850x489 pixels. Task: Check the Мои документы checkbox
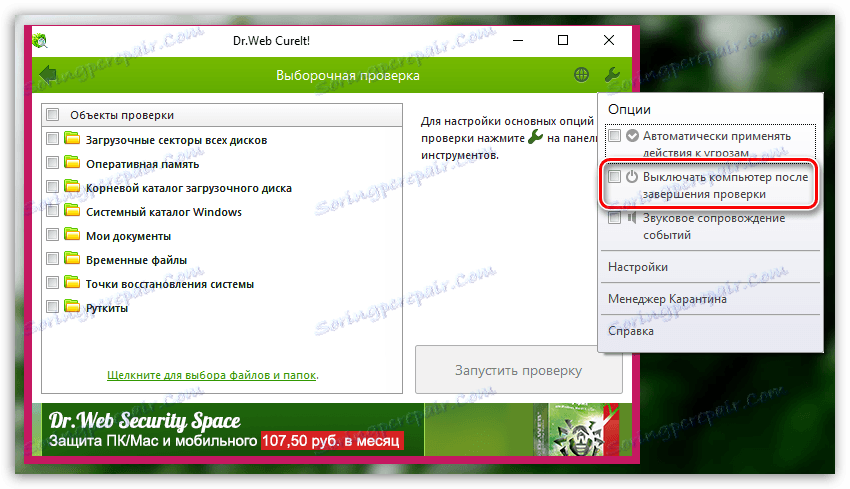[x=53, y=234]
